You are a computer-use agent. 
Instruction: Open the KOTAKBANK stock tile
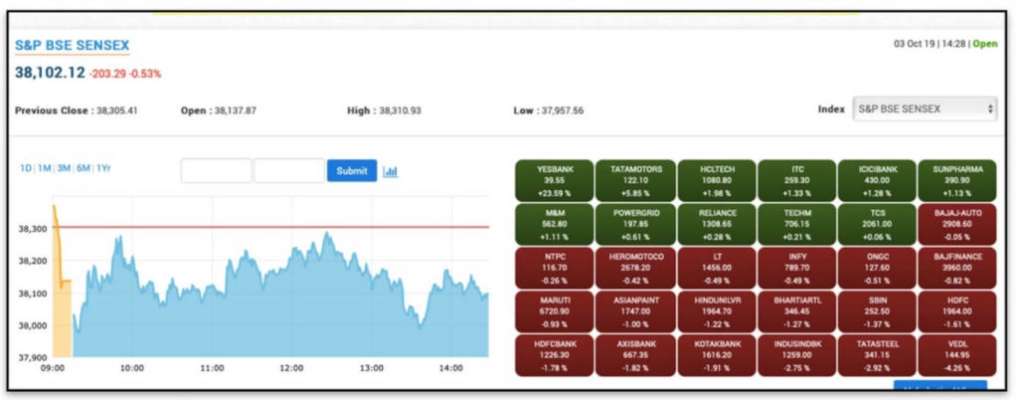717,355
